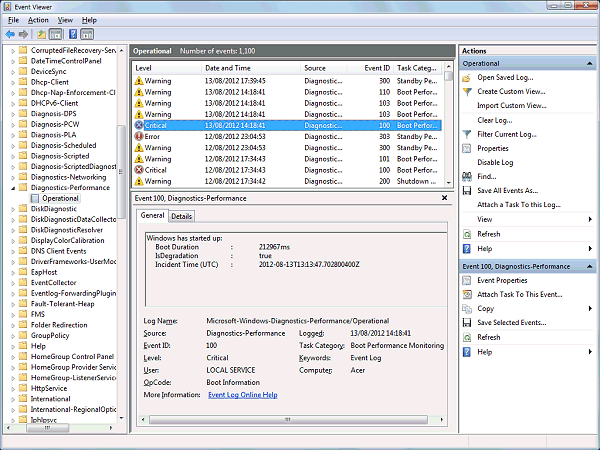
Task: Open the Action menu
Action: pos(38,20)
